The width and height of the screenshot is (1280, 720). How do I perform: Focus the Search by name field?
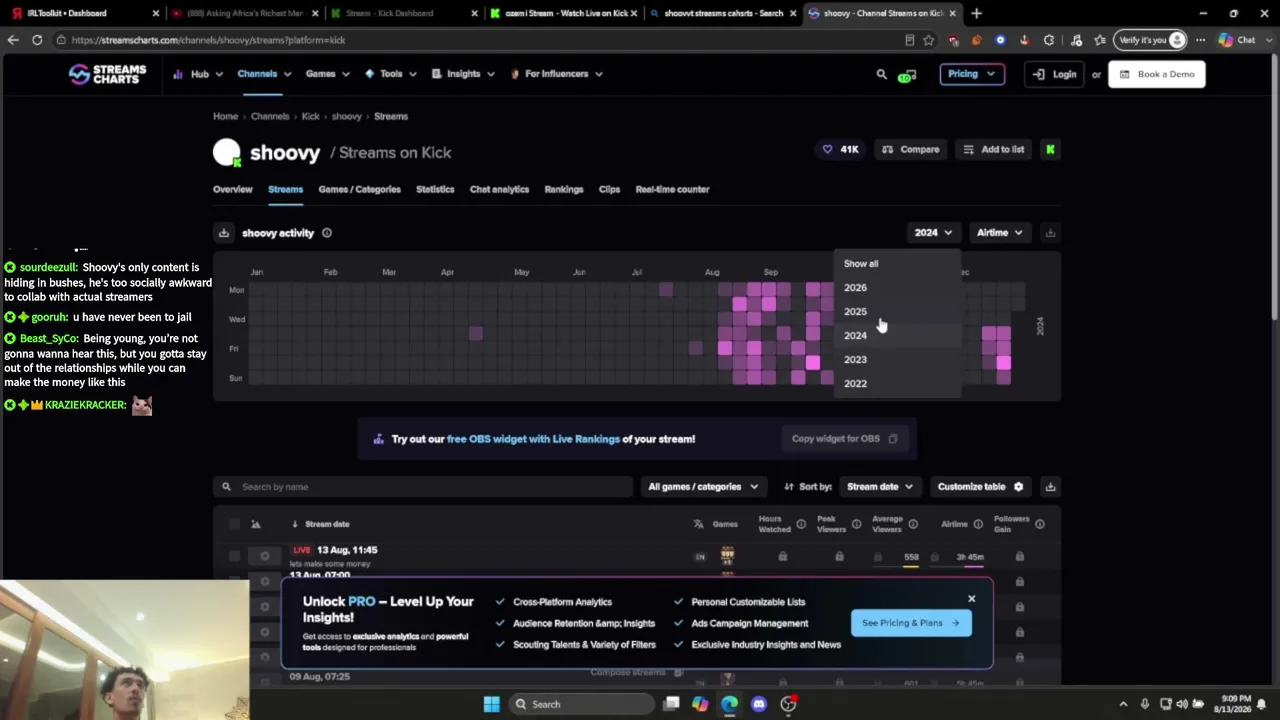[423, 487]
